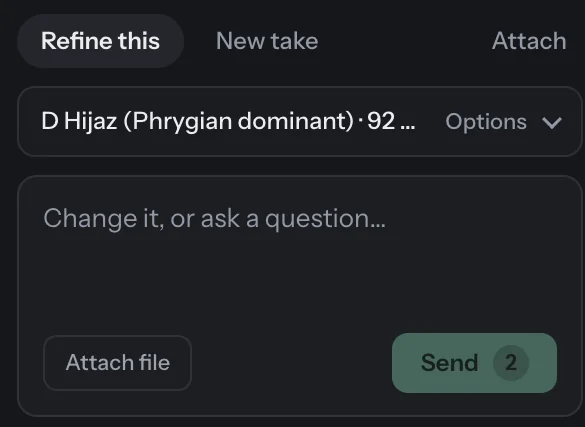Click the Attach file button
This screenshot has width=585, height=427.
tap(118, 362)
